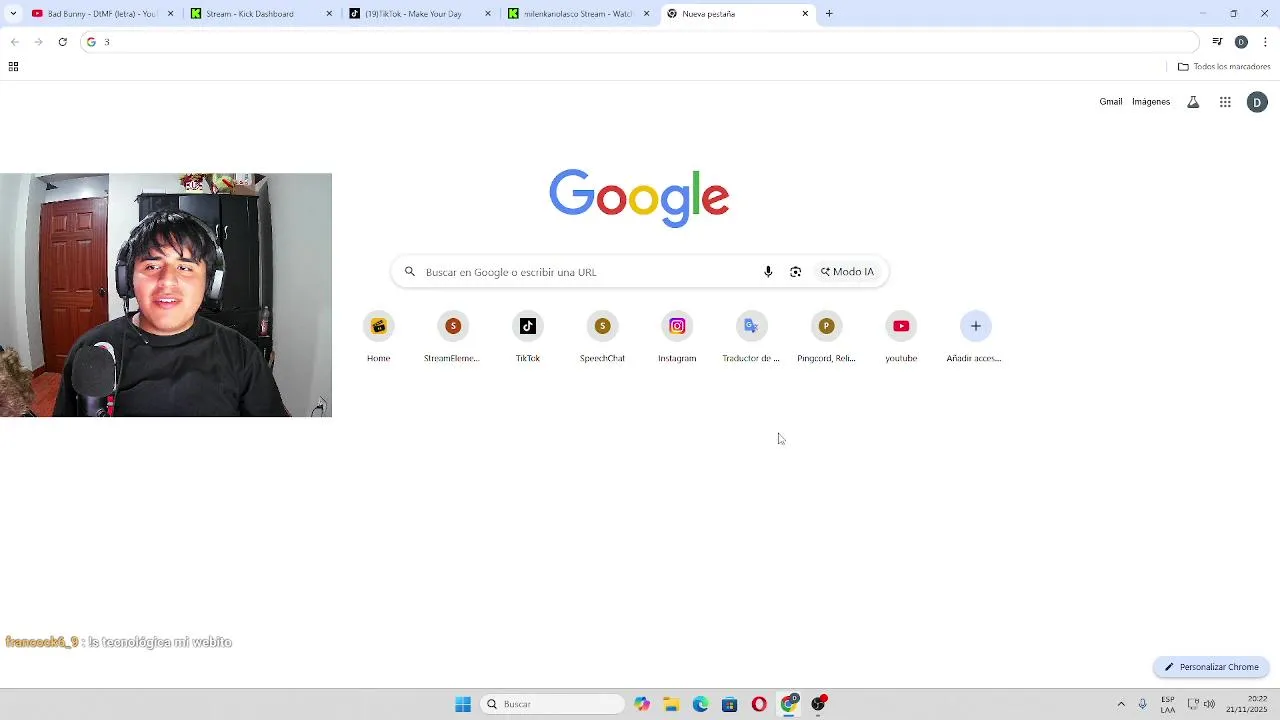1280x720 pixels.
Task: Open the Google apps grid
Action: coord(1225,102)
